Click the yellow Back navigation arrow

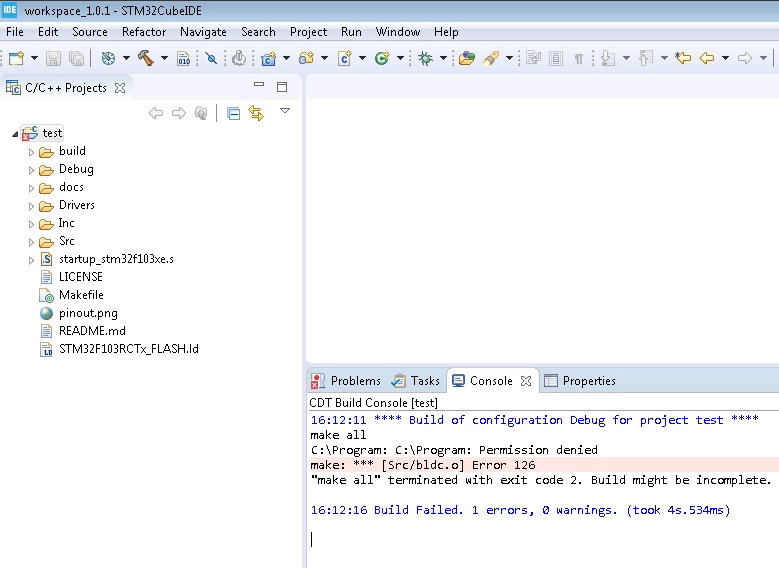click(x=706, y=58)
